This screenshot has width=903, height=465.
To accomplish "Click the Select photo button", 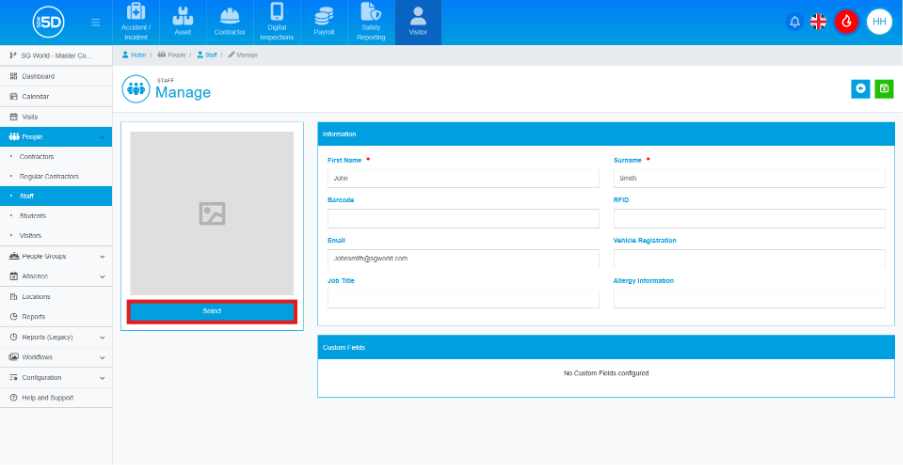I will click(212, 311).
